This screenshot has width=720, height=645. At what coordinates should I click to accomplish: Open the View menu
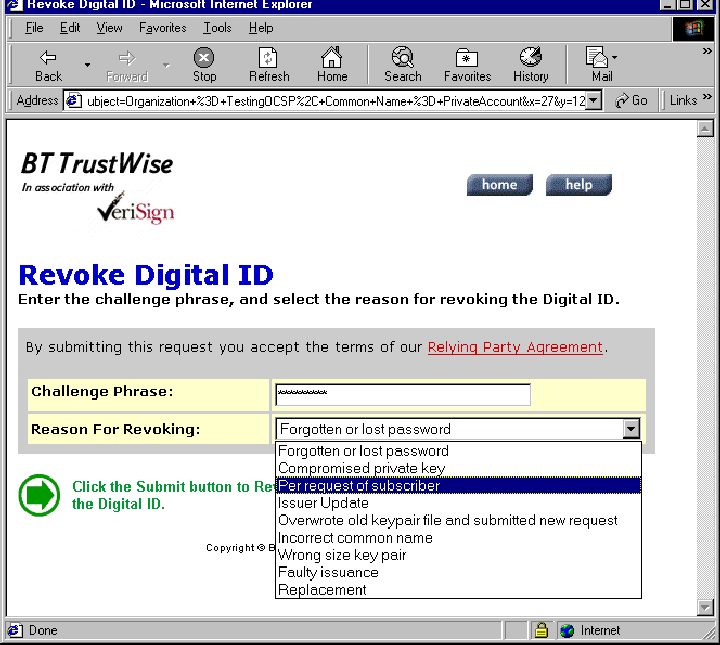tap(109, 28)
